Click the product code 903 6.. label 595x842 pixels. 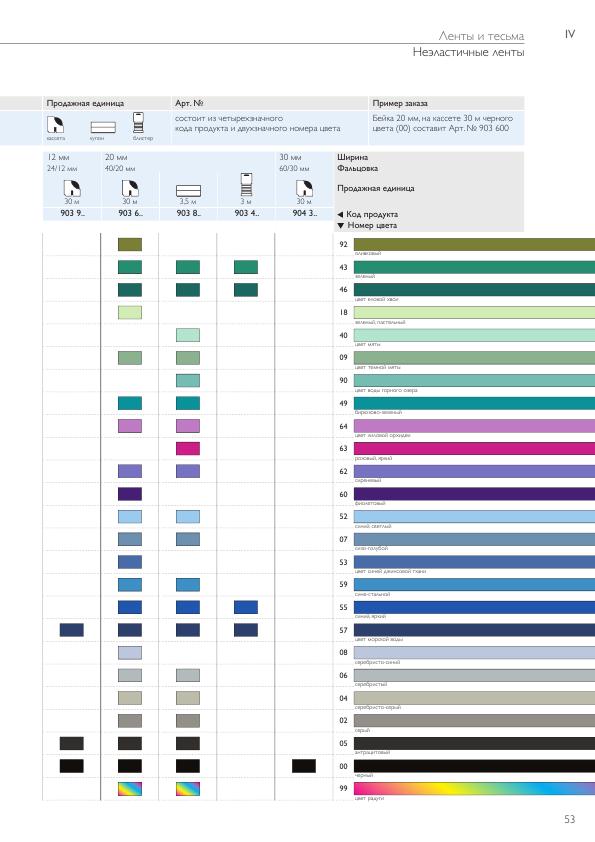tap(130, 213)
